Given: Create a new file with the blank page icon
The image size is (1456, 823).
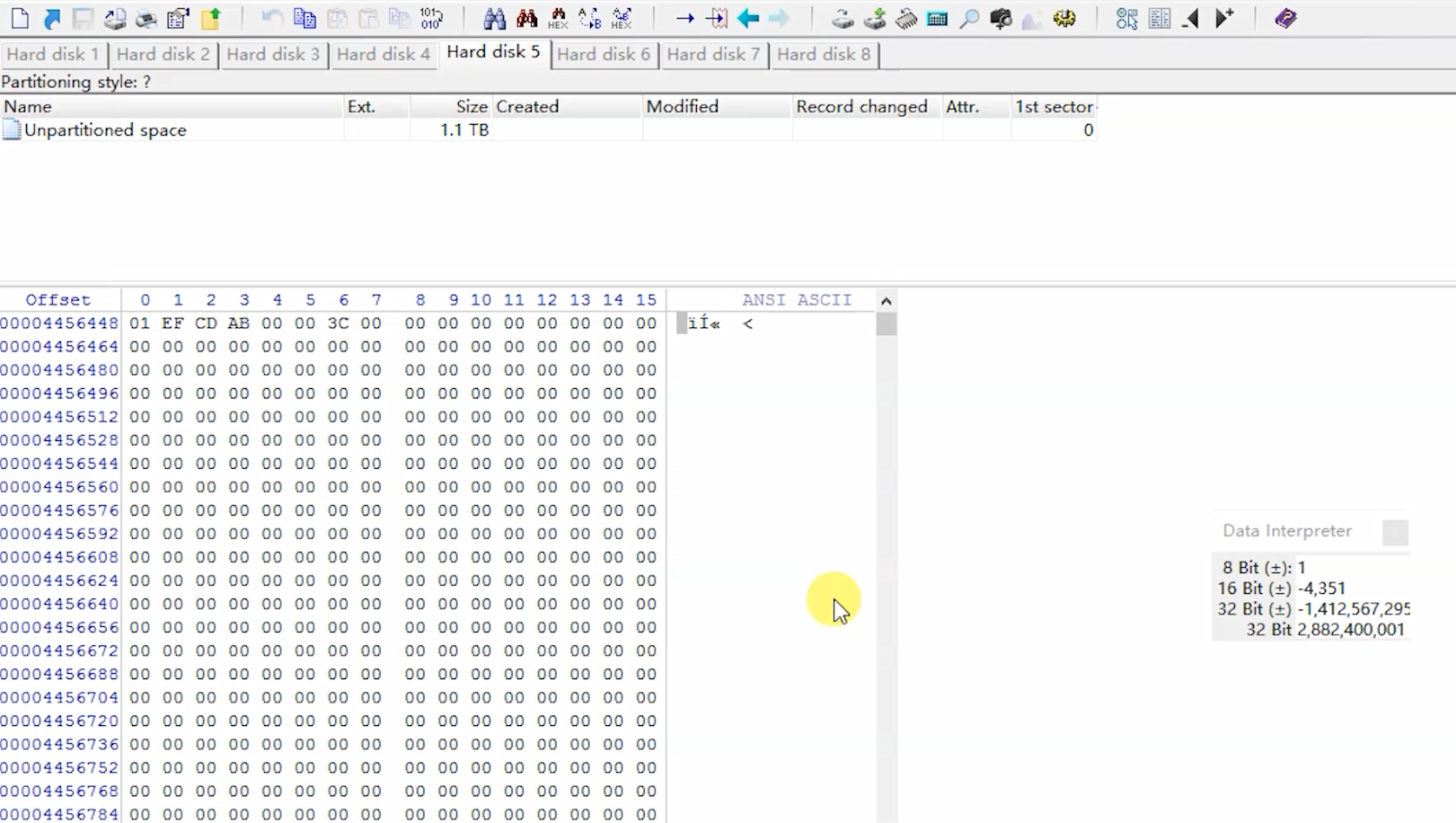Looking at the screenshot, I should click(x=19, y=18).
